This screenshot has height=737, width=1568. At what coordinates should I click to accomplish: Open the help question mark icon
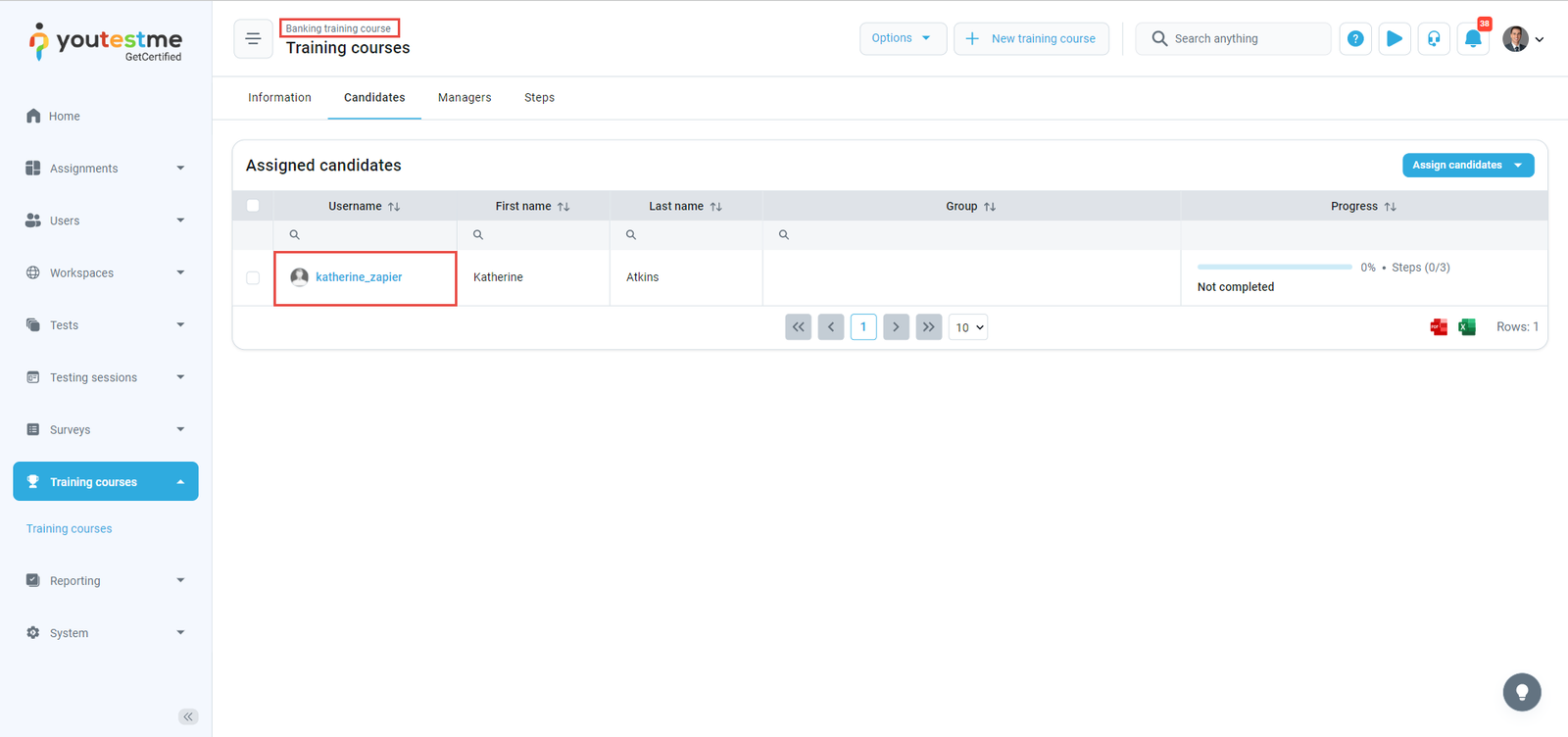1355,39
